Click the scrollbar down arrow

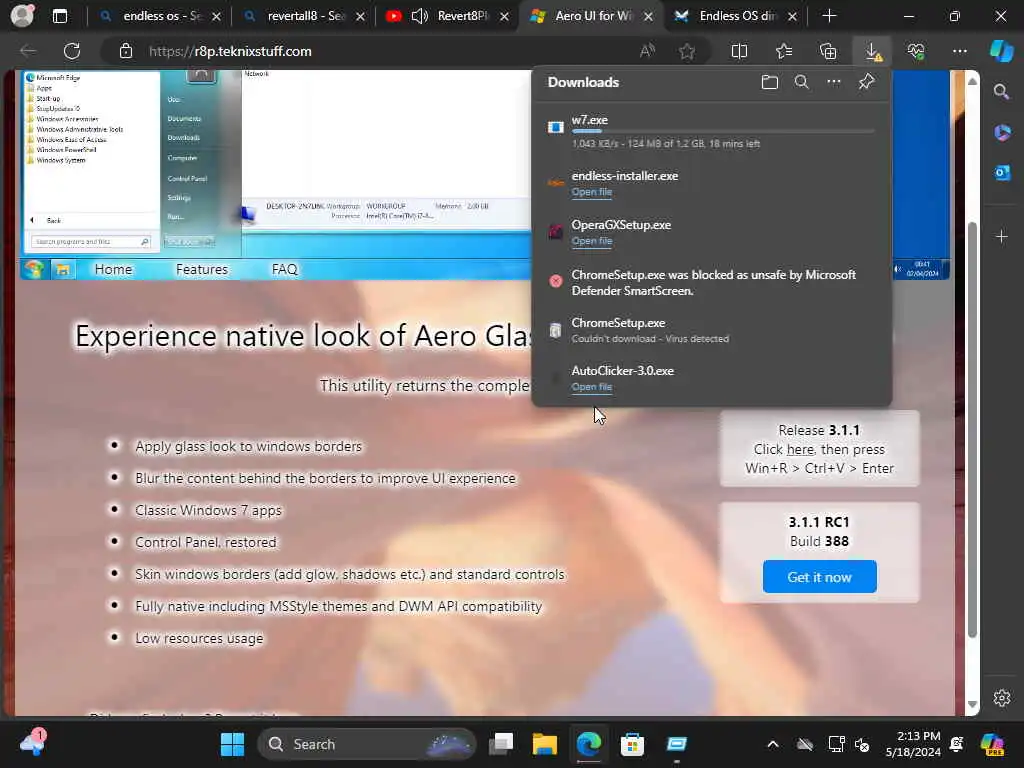pyautogui.click(x=972, y=704)
